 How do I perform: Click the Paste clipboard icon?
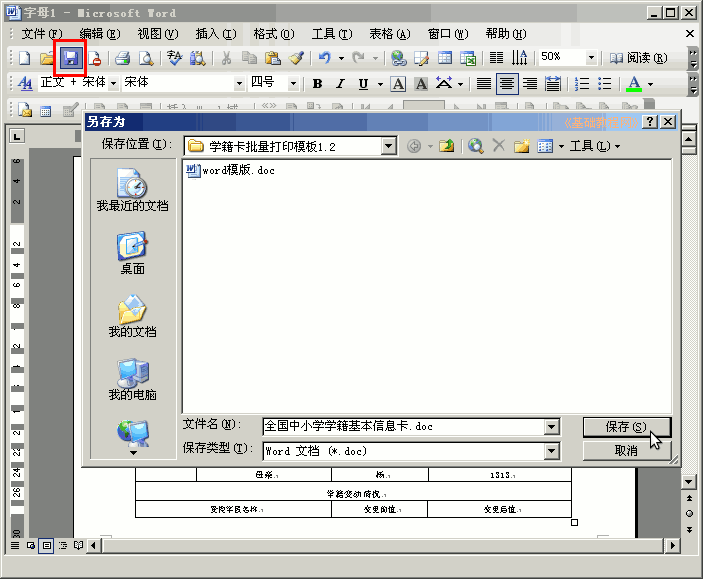pyautogui.click(x=273, y=58)
